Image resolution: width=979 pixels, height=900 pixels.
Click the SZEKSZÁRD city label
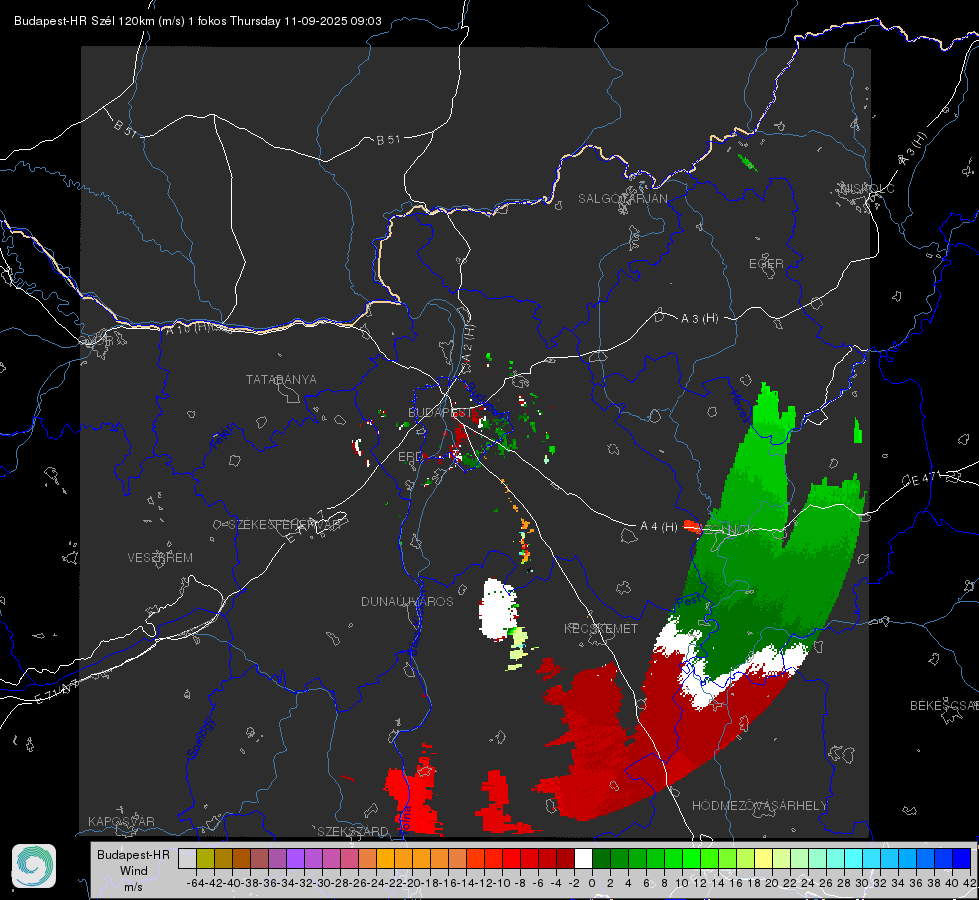pos(353,831)
